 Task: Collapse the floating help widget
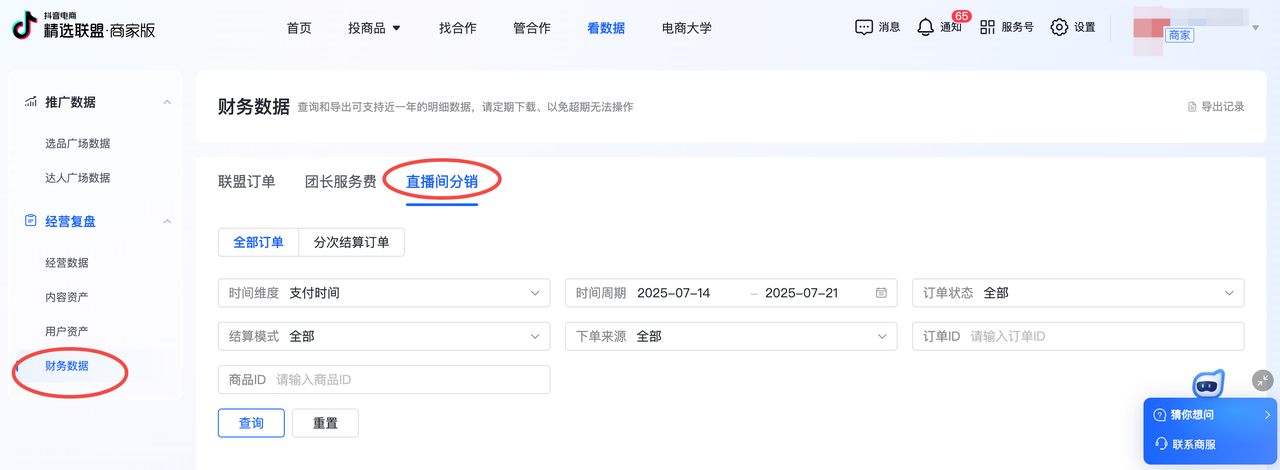coord(1264,380)
